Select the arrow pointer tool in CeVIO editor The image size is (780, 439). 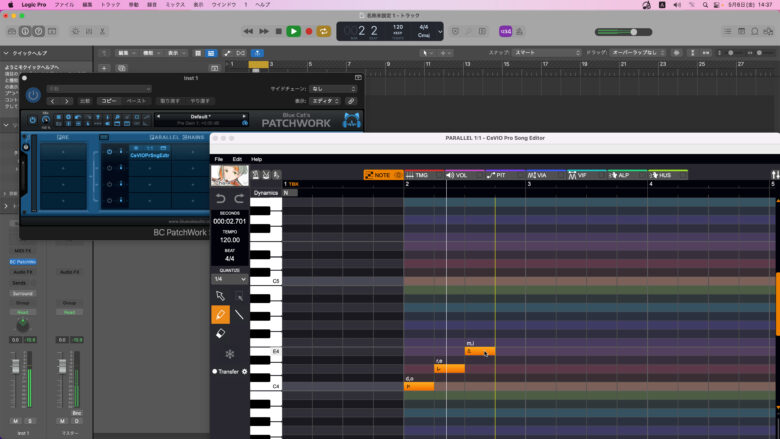click(x=220, y=296)
